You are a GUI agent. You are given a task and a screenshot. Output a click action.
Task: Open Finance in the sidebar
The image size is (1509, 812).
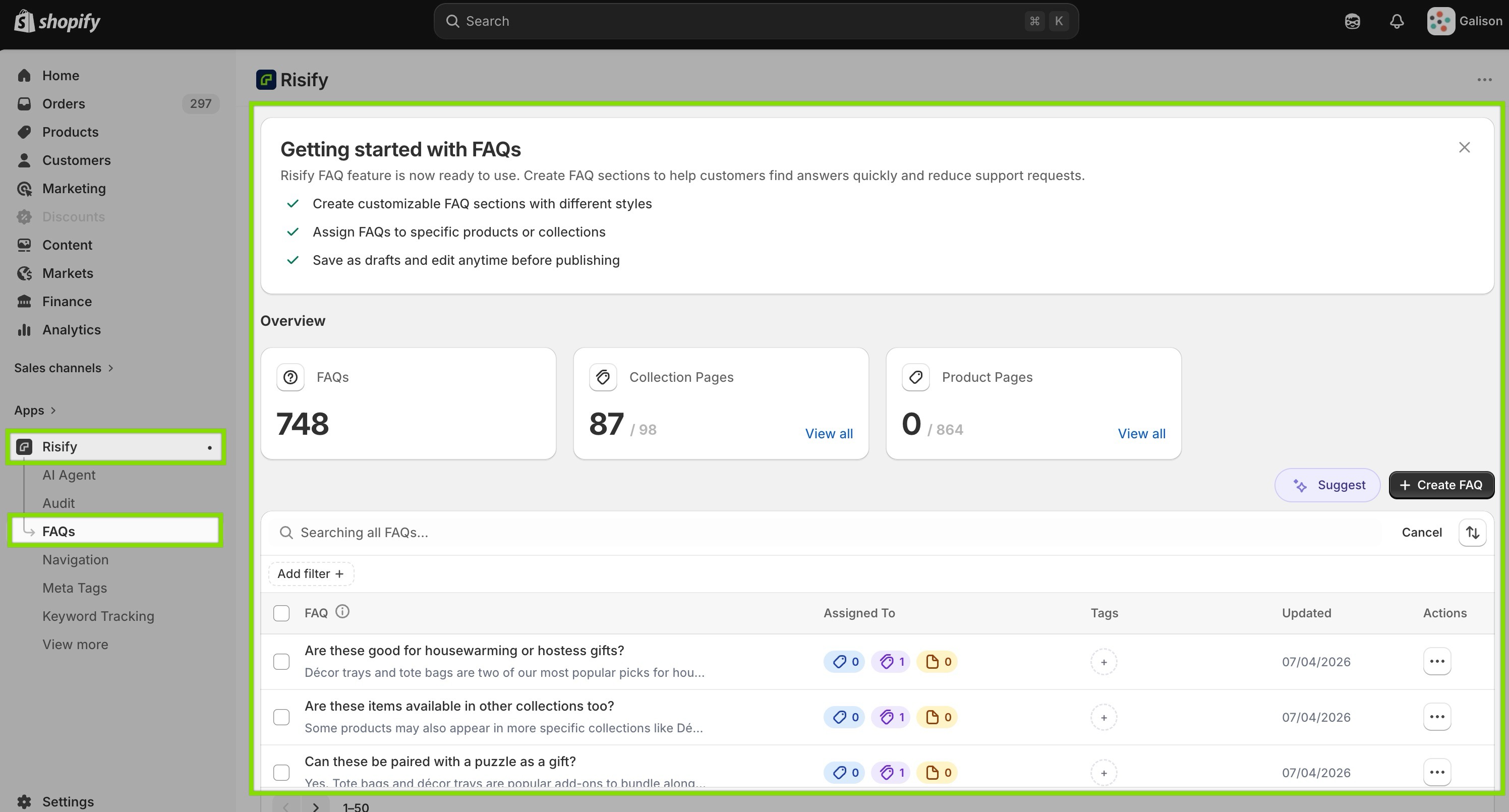tap(67, 301)
